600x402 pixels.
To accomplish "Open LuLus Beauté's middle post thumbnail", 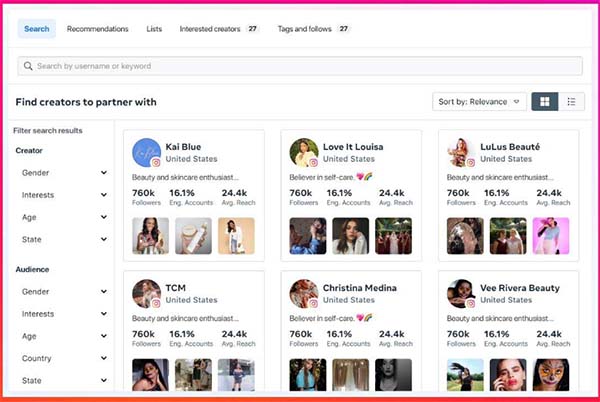I will point(508,236).
